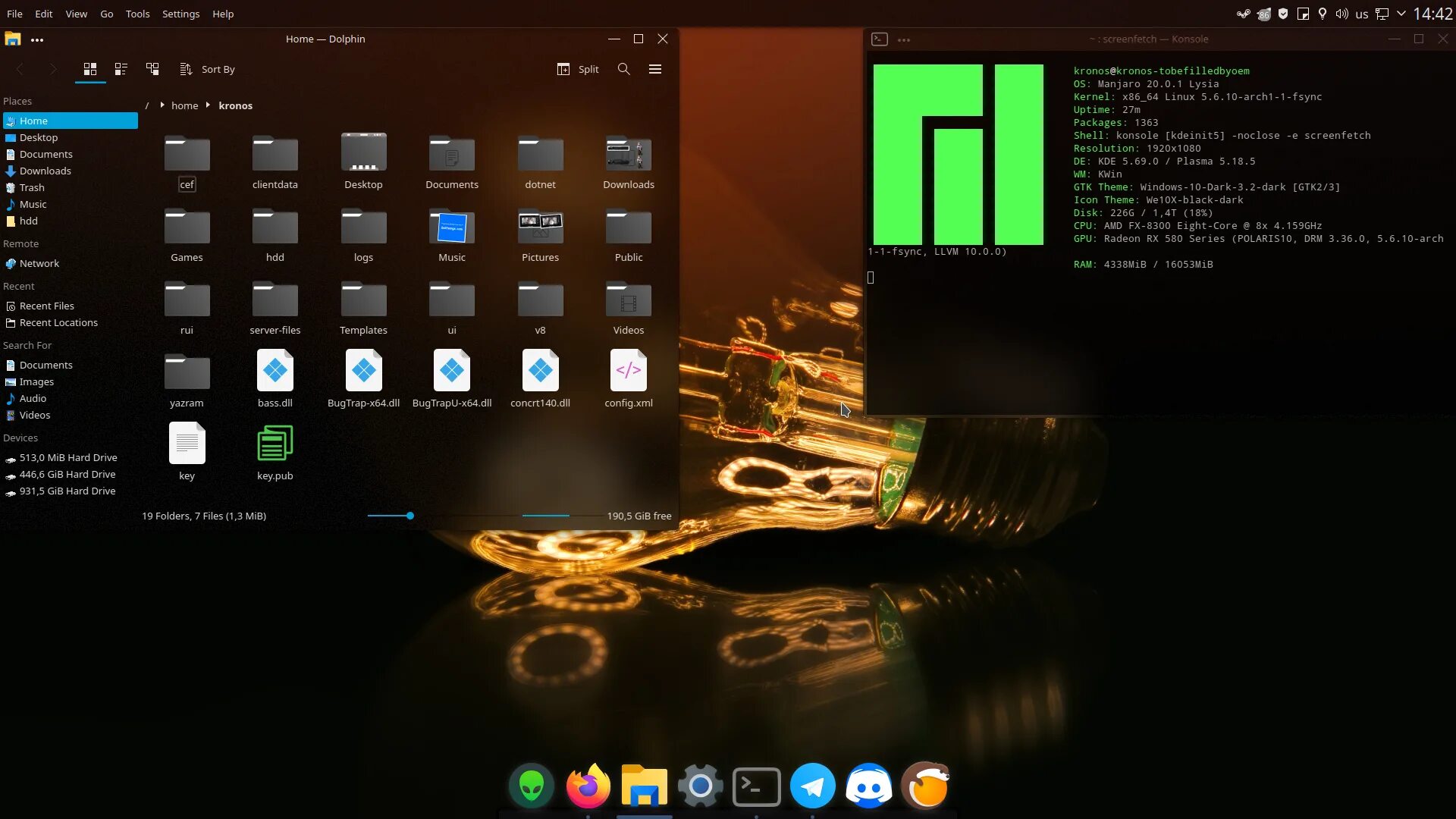Switch to Details tree view mode
Viewport: 1456px width, 819px height.
coord(152,69)
